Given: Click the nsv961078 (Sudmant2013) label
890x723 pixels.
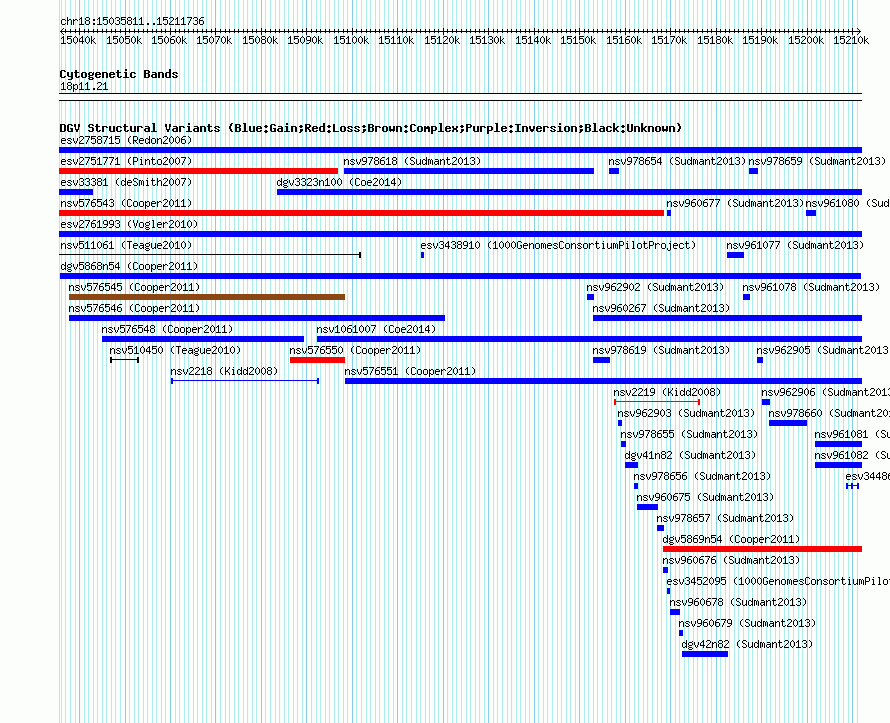Looking at the screenshot, I should 811,287.
